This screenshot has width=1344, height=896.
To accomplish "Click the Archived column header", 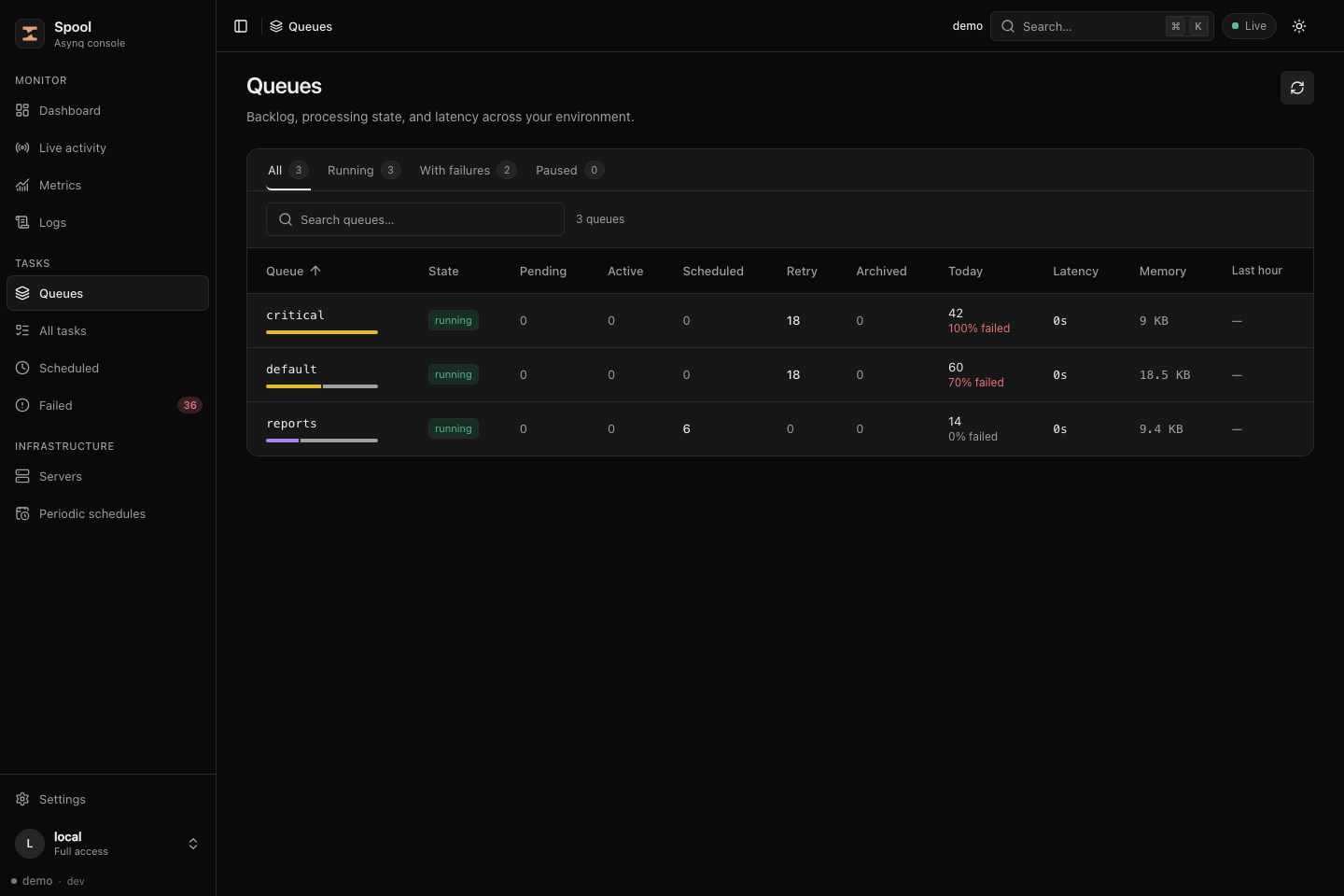I will click(x=881, y=271).
